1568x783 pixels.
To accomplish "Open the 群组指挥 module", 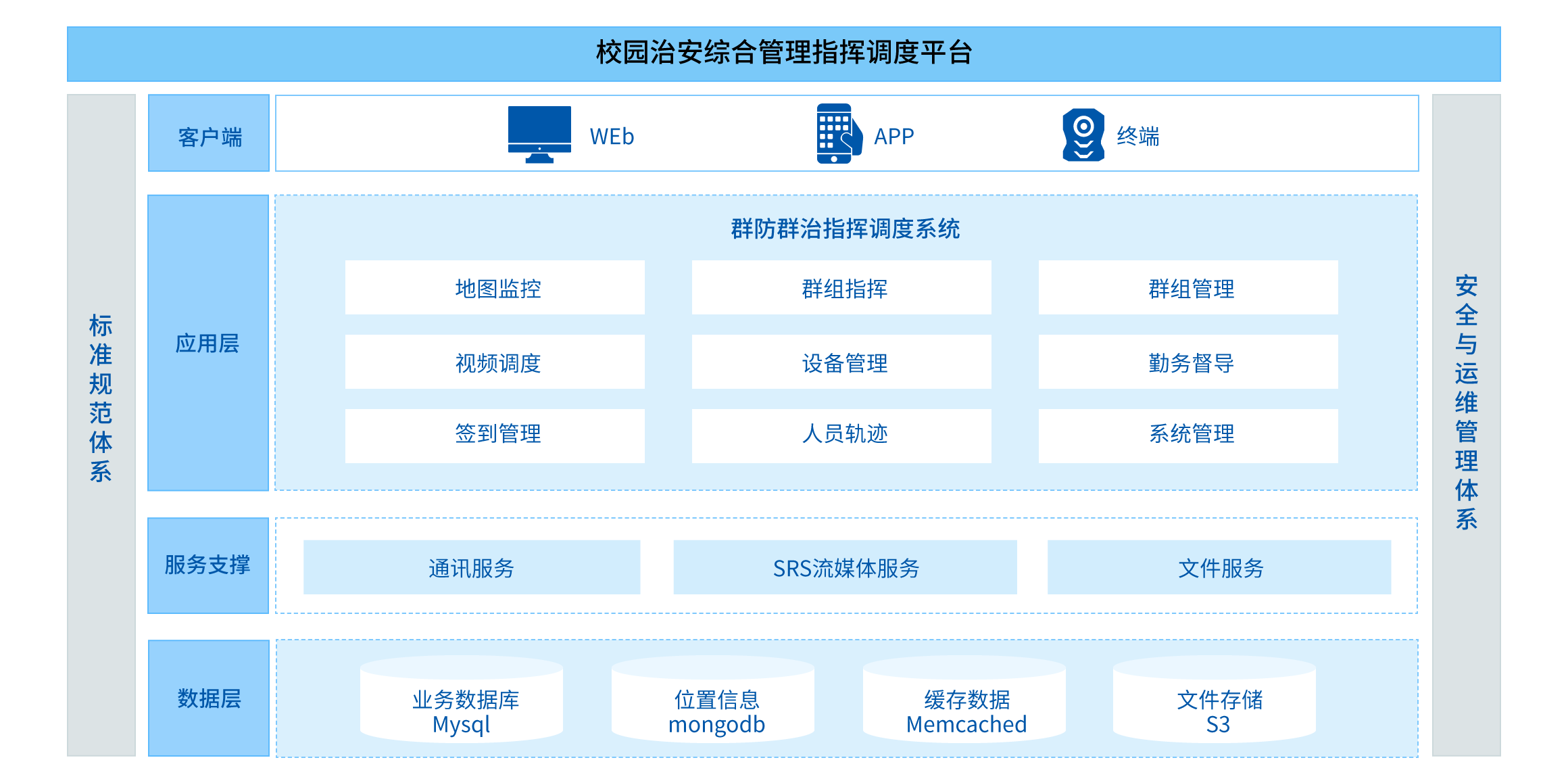I will tap(841, 287).
